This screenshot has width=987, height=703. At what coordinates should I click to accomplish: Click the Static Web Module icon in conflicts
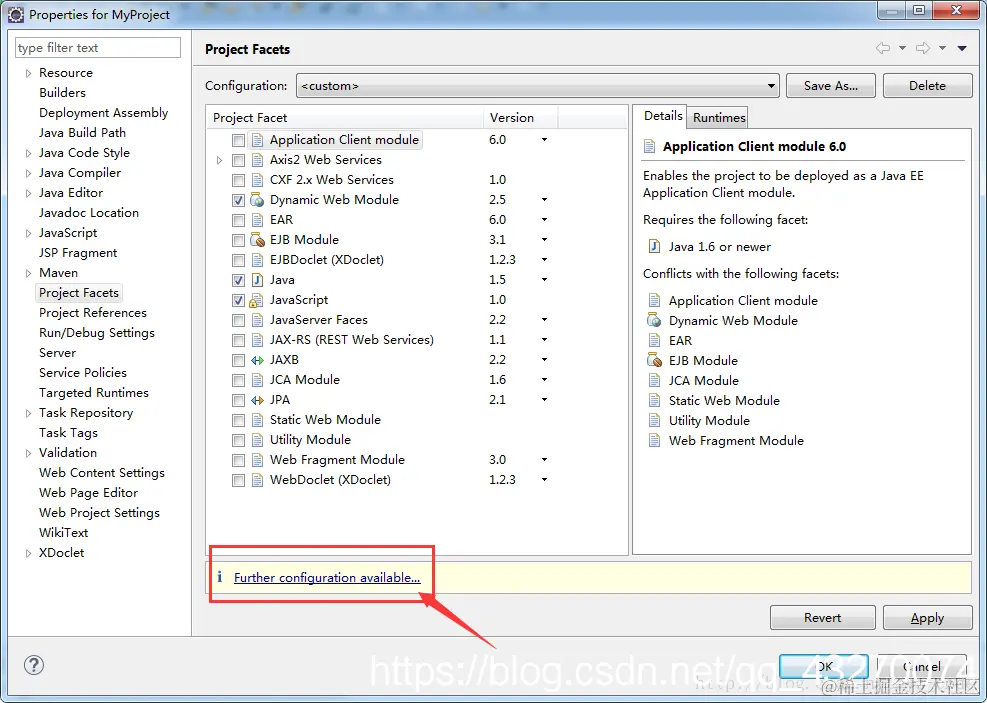click(x=654, y=400)
